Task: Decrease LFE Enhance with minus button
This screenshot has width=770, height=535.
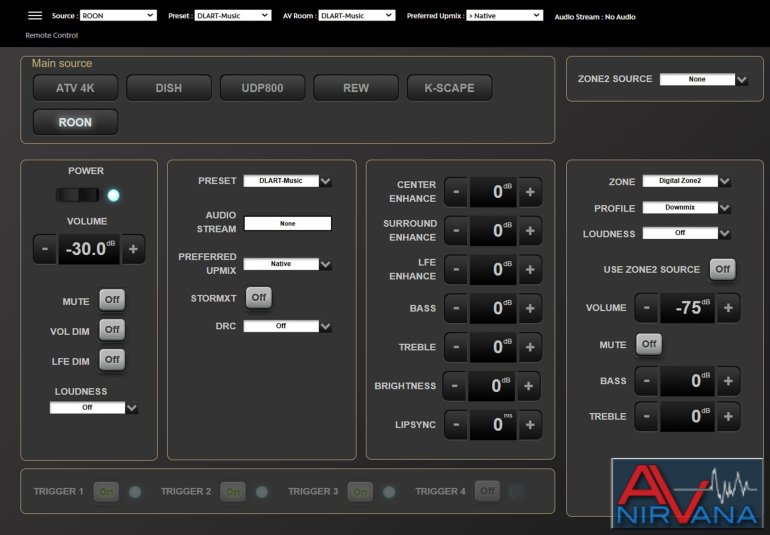Action: 456,270
